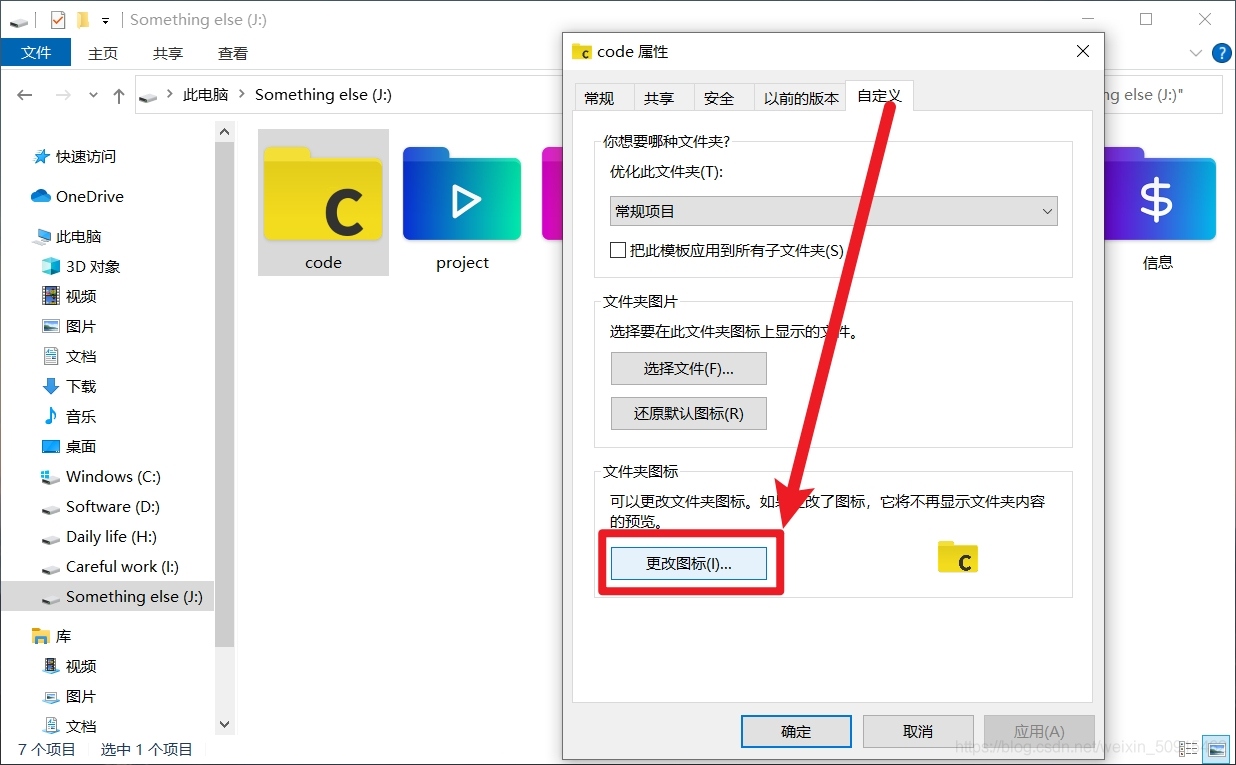Open Careful work (I:) drive

coord(110,567)
